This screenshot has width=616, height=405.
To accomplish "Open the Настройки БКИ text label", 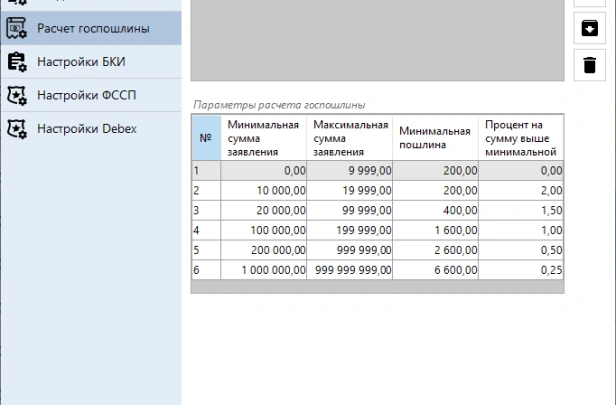I will click(x=81, y=62).
